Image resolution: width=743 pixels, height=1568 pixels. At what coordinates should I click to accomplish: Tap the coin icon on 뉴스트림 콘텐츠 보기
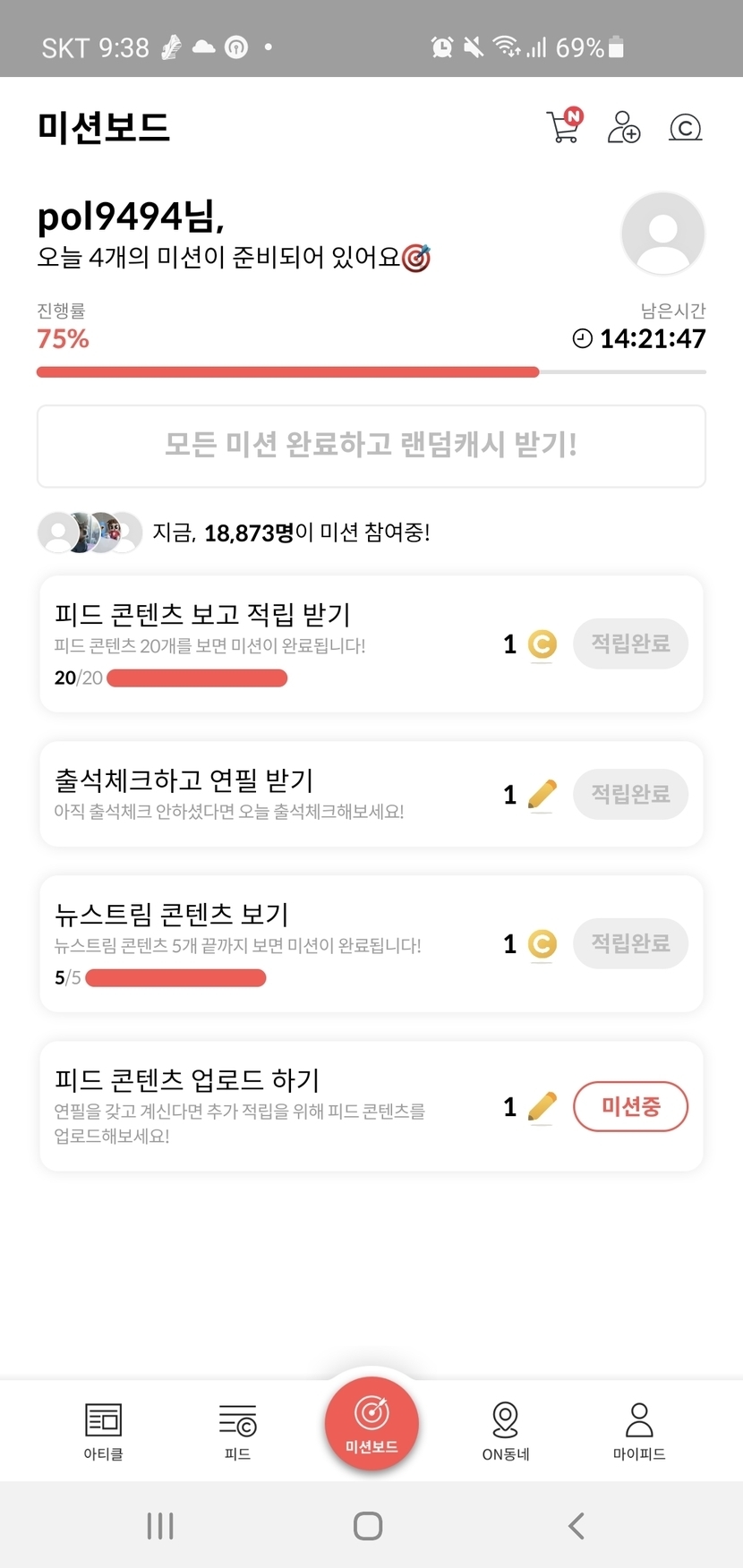click(x=542, y=944)
